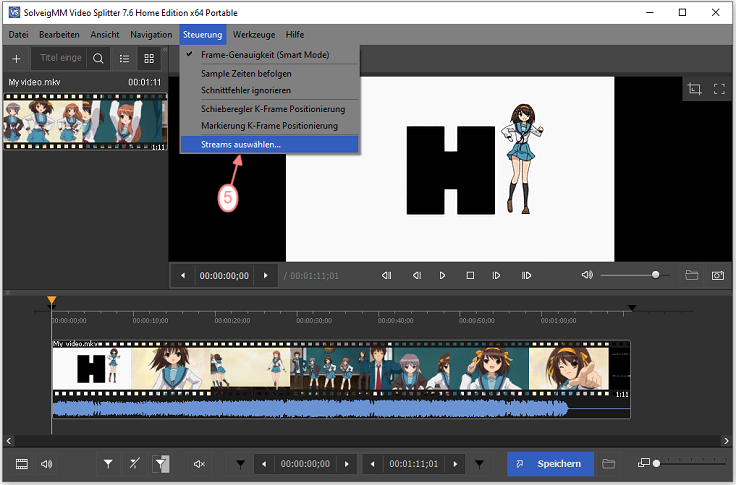
Task: Take a snapshot with camera icon
Action: tap(718, 276)
